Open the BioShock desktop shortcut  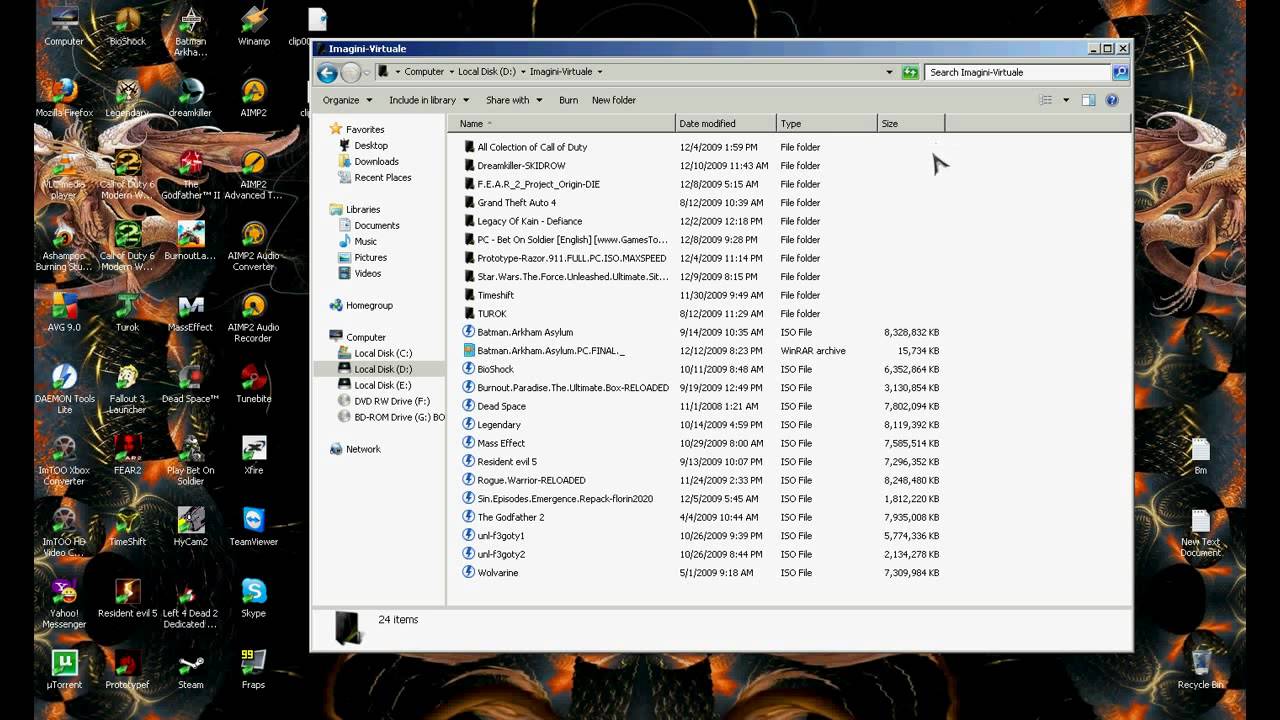(x=127, y=27)
